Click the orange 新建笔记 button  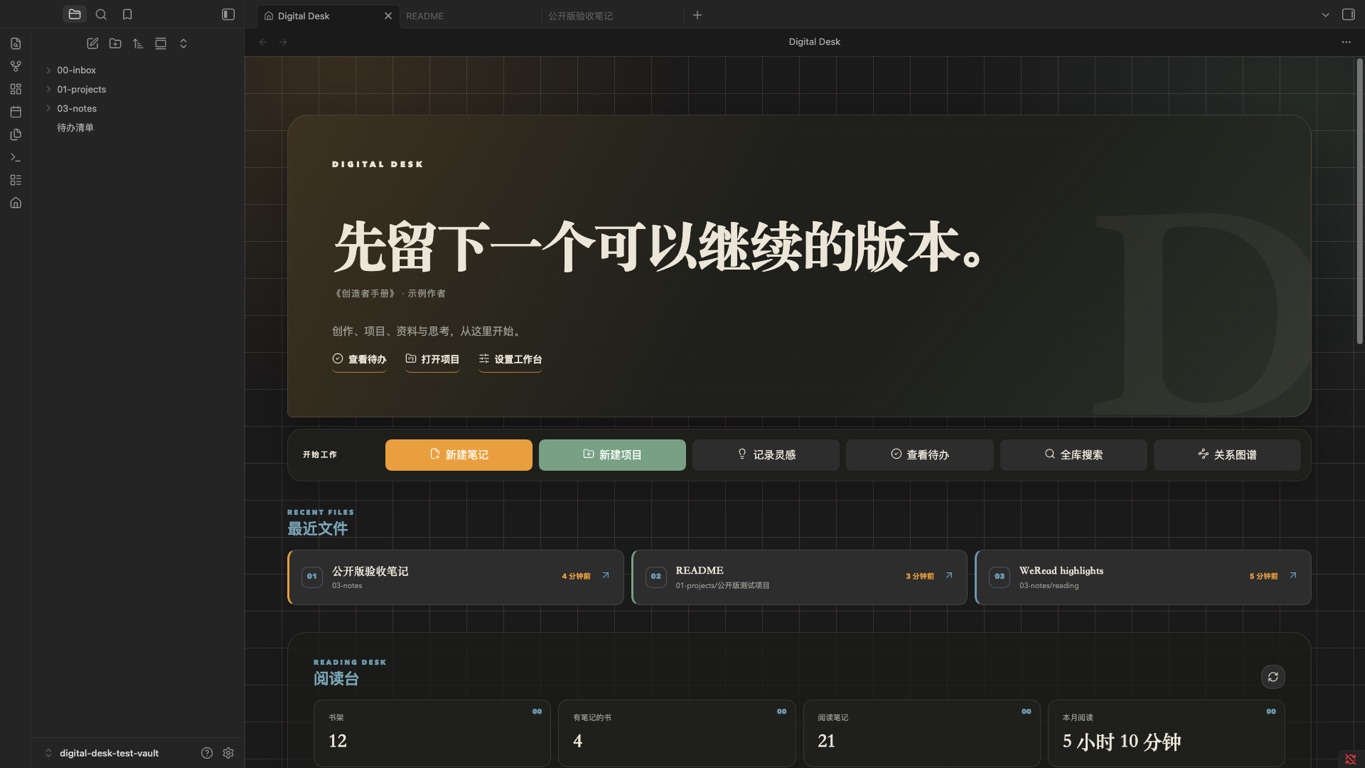pos(459,455)
